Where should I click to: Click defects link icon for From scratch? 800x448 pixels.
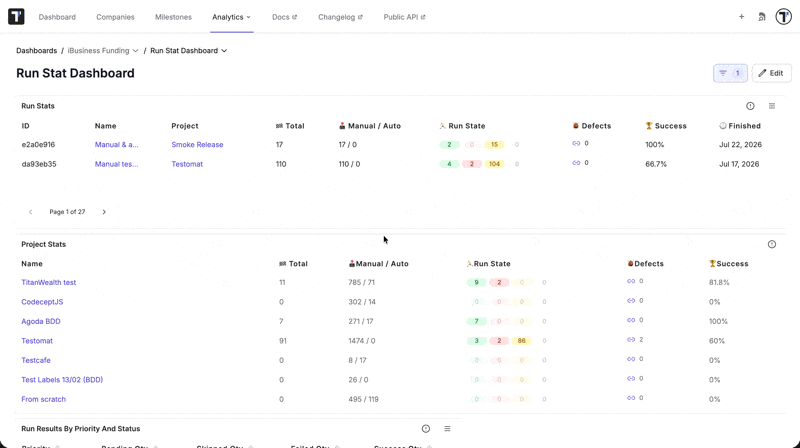(631, 398)
